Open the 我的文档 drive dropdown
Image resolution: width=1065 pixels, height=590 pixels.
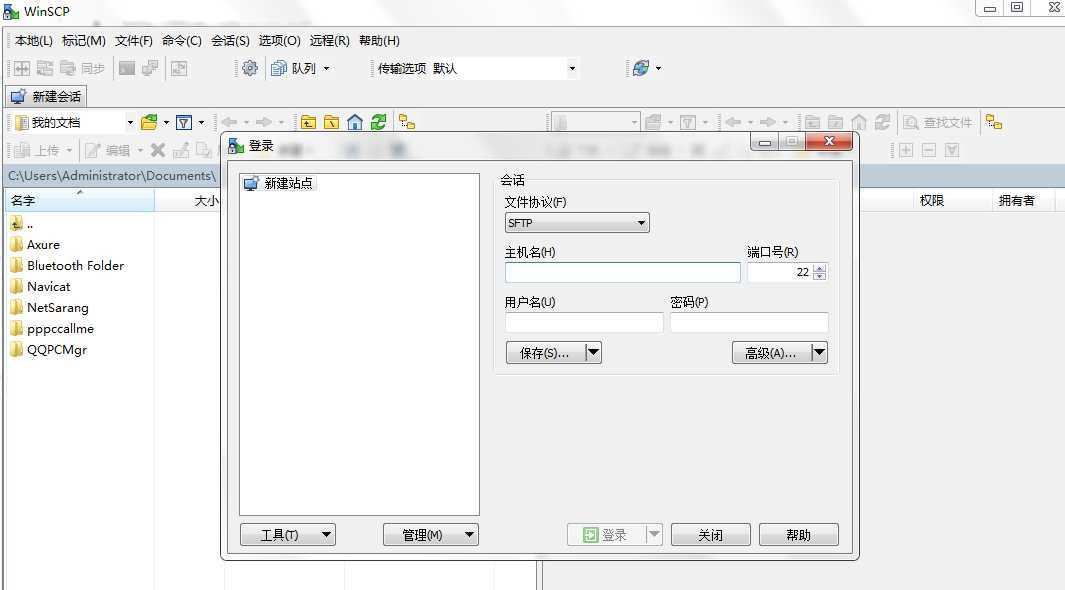[x=130, y=122]
